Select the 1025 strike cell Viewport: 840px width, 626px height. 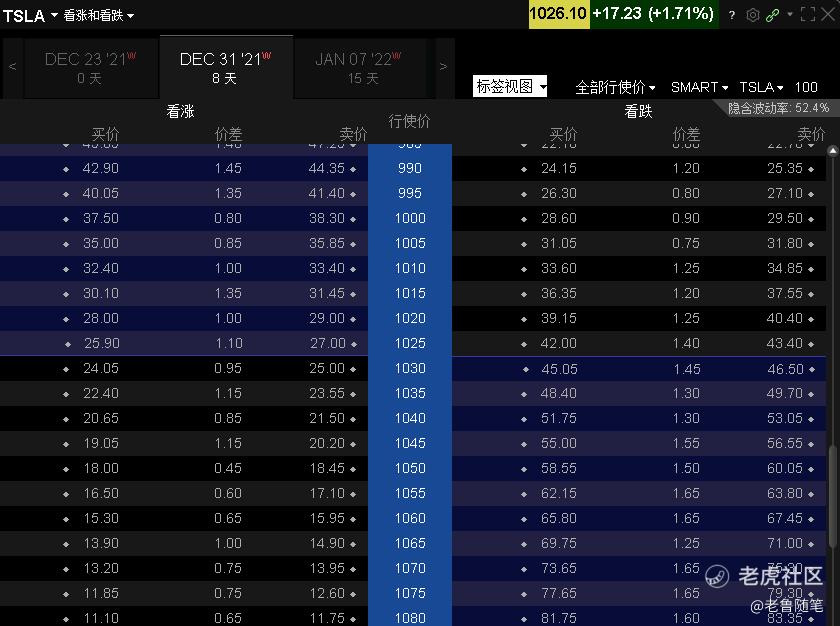coord(410,343)
